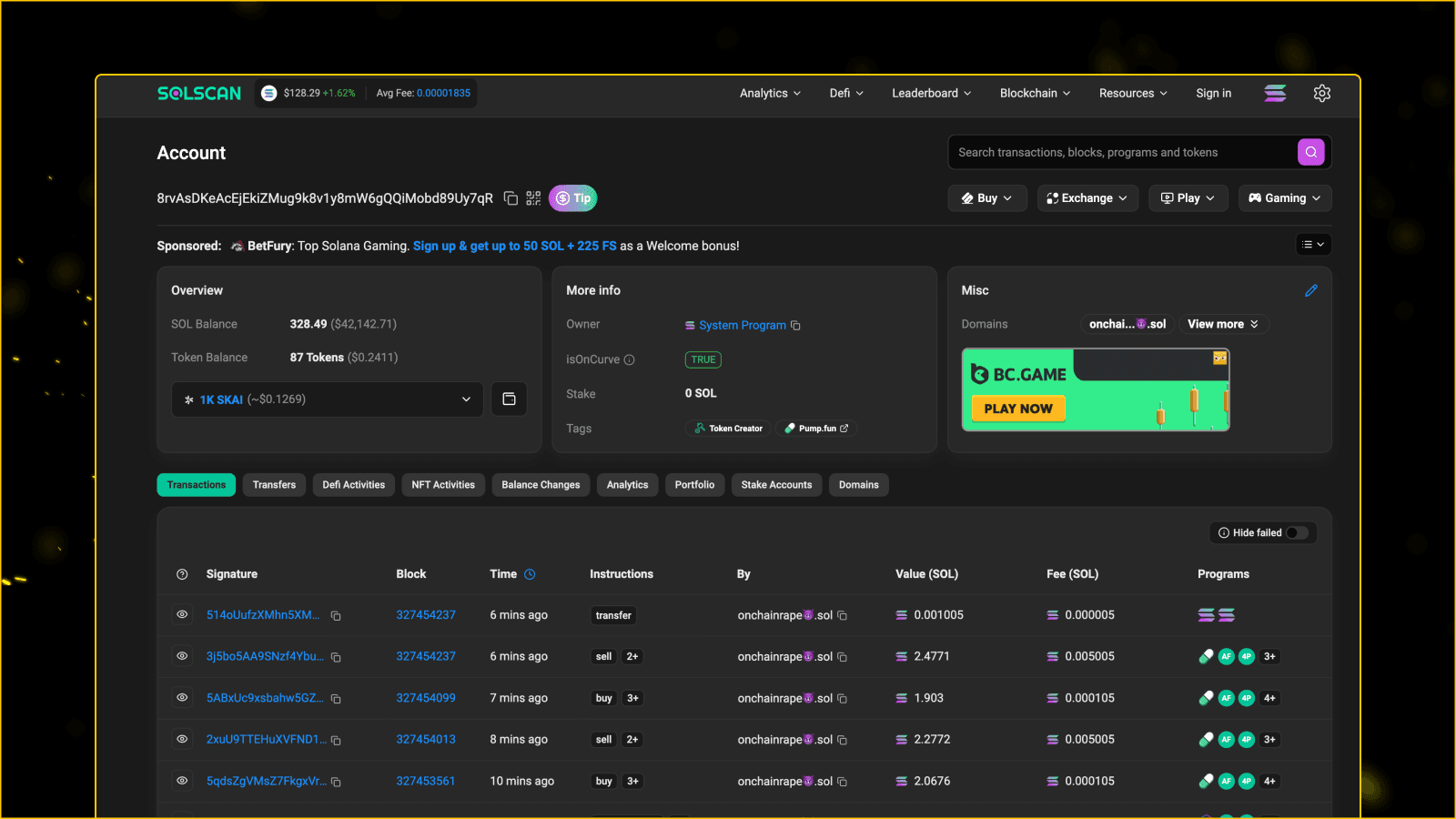Open the Blockchain nav dropdown
The height and width of the screenshot is (819, 1456).
coord(1035,93)
